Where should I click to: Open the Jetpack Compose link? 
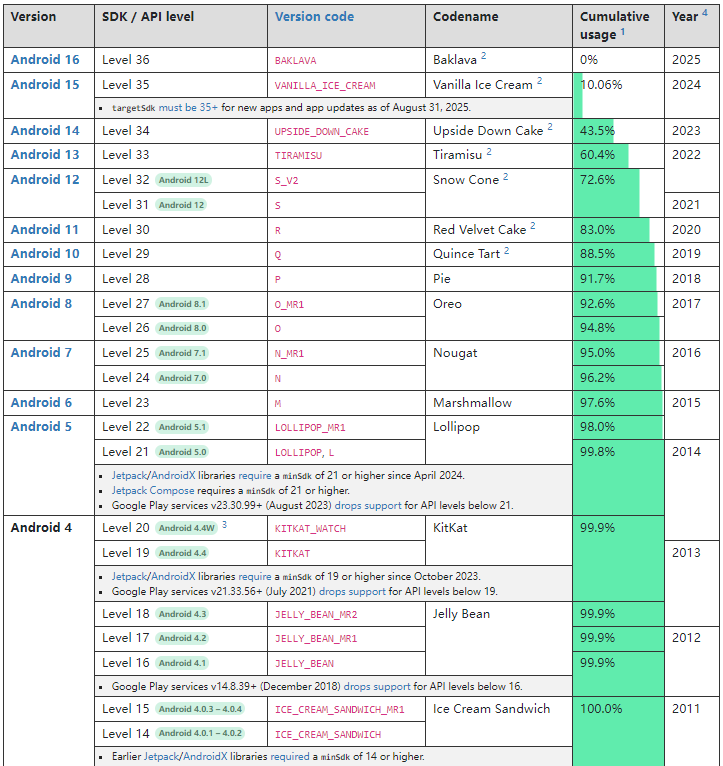pyautogui.click(x=153, y=490)
